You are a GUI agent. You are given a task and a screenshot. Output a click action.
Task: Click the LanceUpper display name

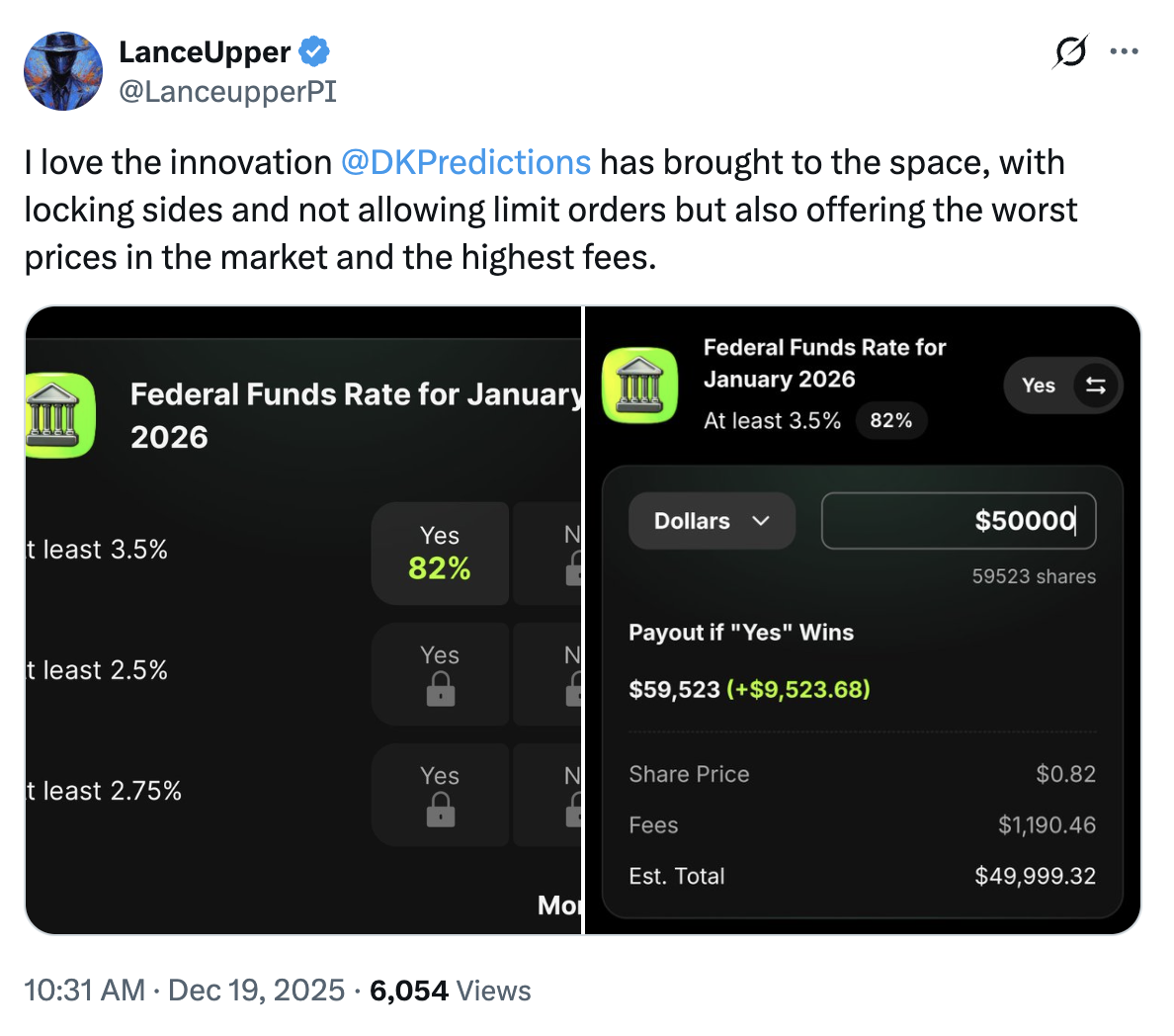point(205,51)
